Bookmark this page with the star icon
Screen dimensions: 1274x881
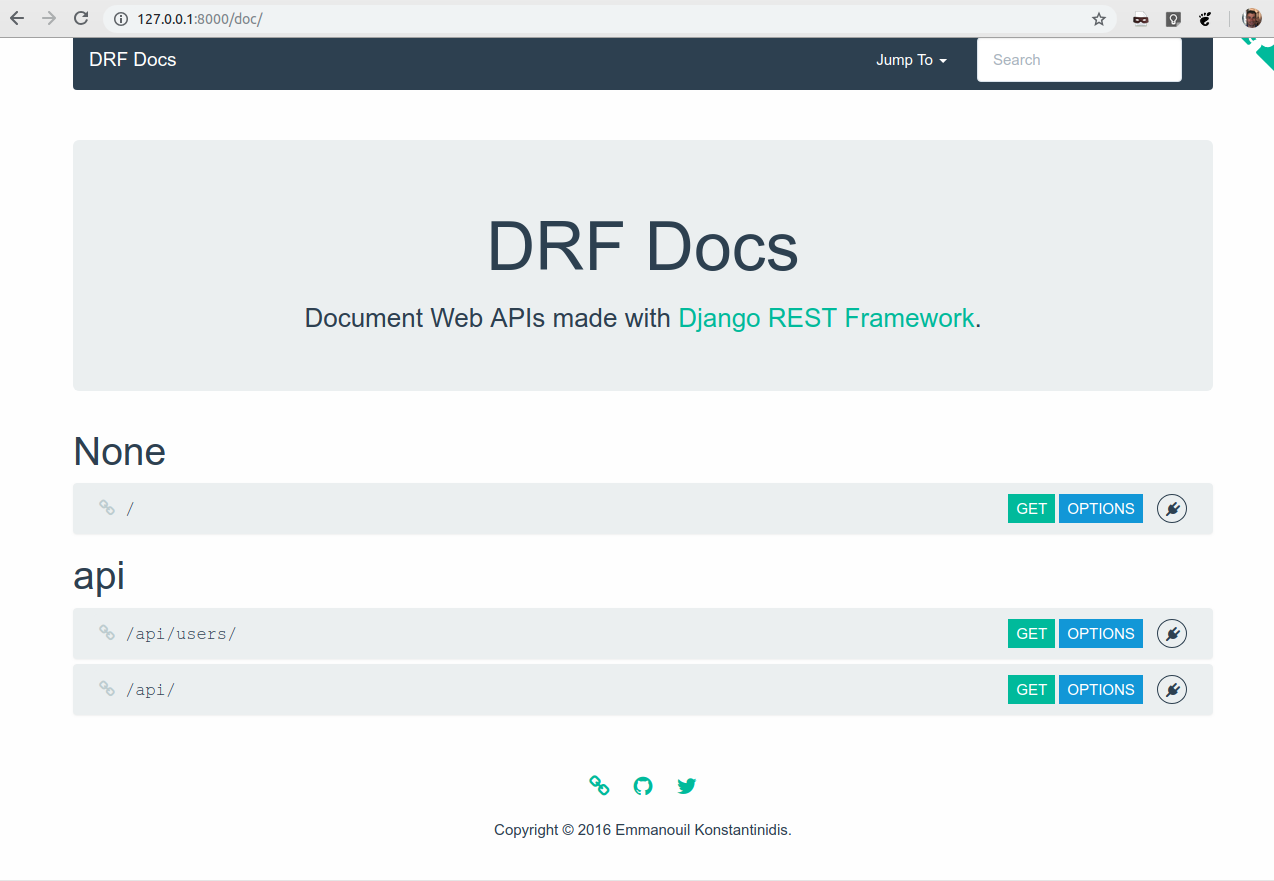(x=1099, y=19)
